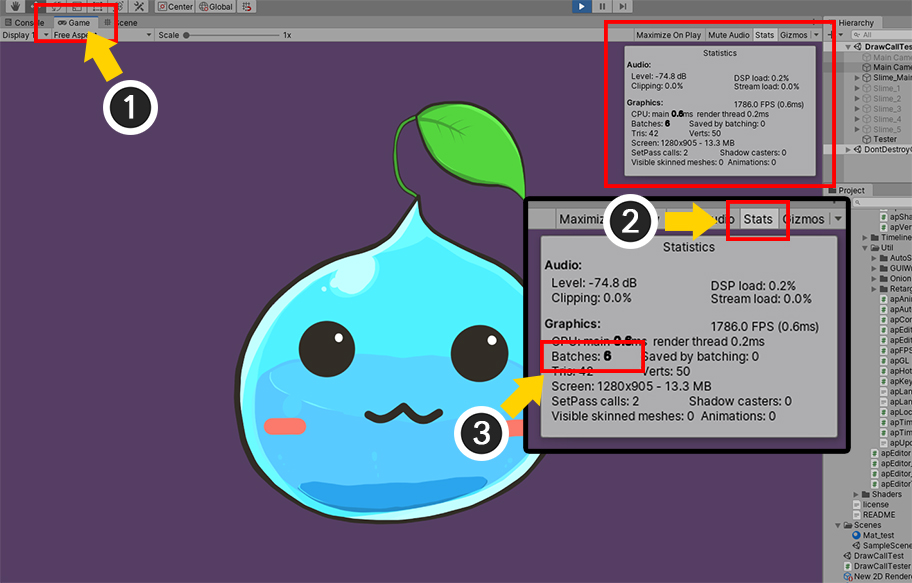Click the Hierarchy search field
Screen dimensions: 912x583
click(x=881, y=35)
